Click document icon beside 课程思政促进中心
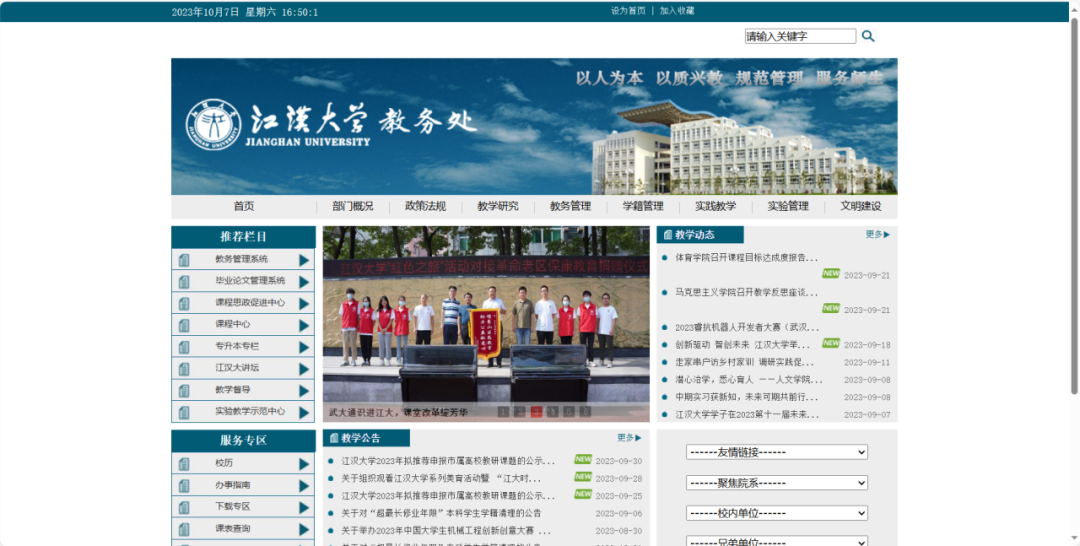This screenshot has width=1080, height=546. pos(184,303)
